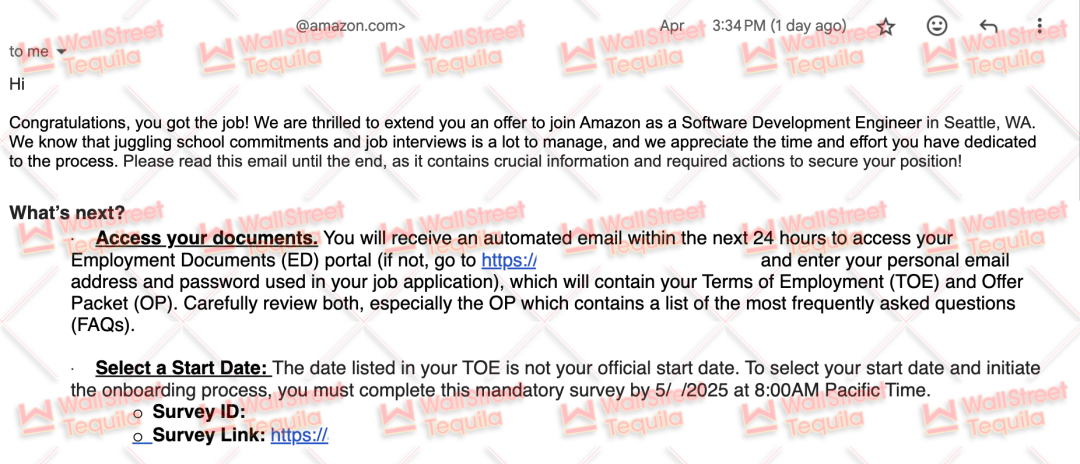Screen dimensions: 1080x464
Task: Reply using the arrow icon
Action: click(x=988, y=26)
